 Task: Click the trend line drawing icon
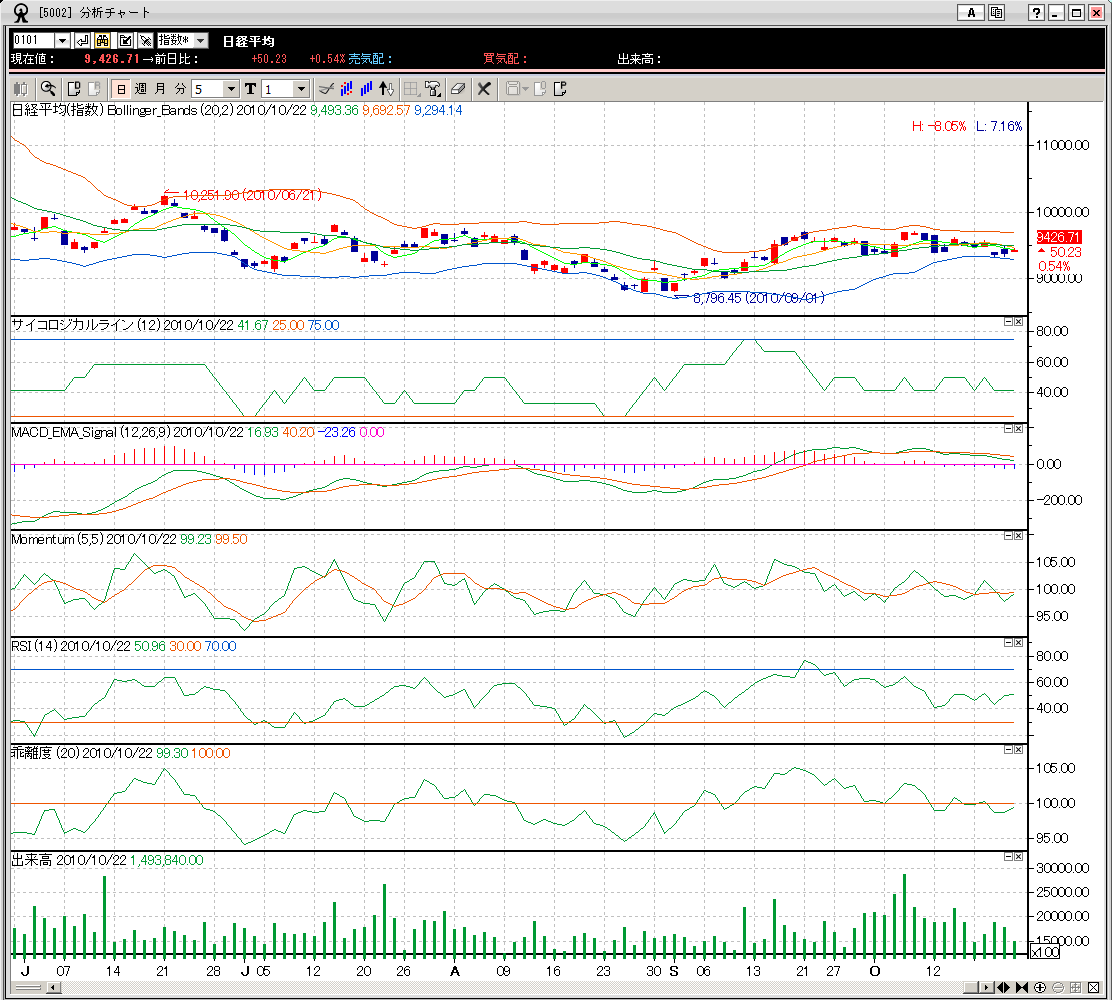point(325,89)
